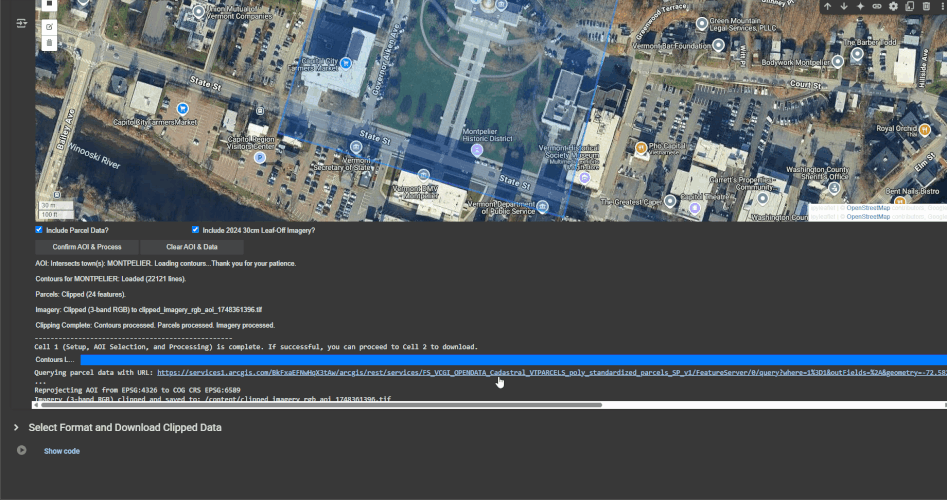Screen dimensions: 947x500
Task: Click the Pho Capital restaurant marker
Action: coord(641,147)
